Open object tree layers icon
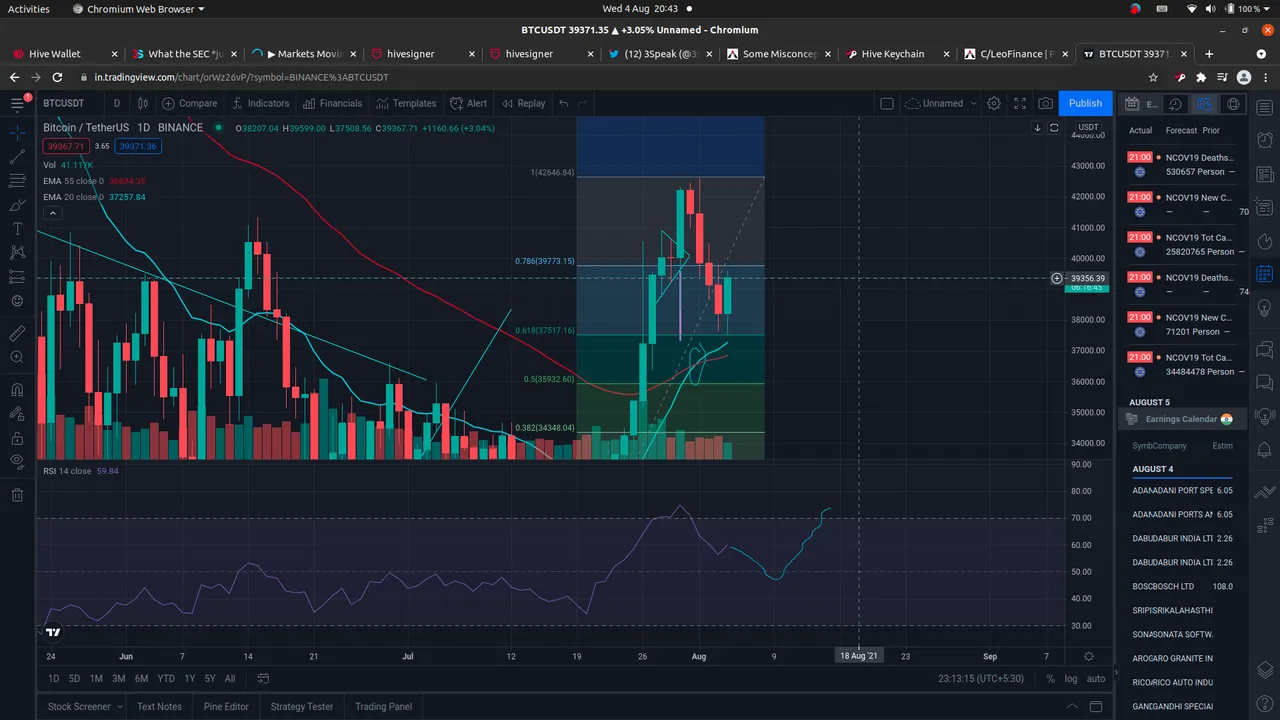This screenshot has width=1280, height=720. tap(1263, 670)
